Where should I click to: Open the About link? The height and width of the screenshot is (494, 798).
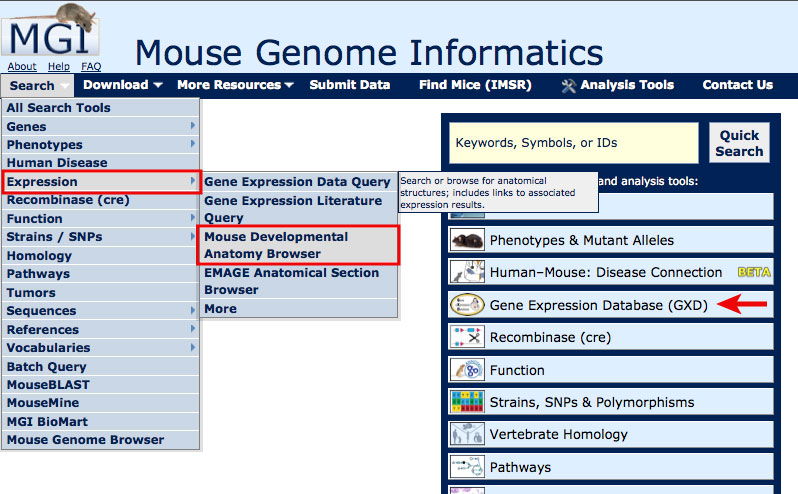22,66
